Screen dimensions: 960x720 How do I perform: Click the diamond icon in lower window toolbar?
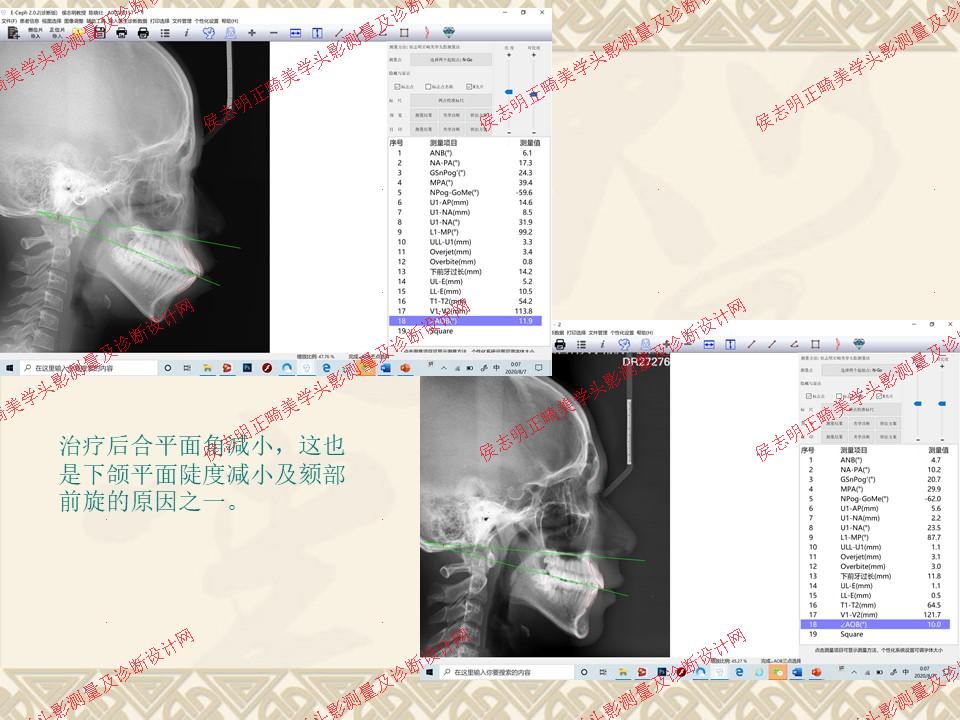pyautogui.click(x=860, y=345)
